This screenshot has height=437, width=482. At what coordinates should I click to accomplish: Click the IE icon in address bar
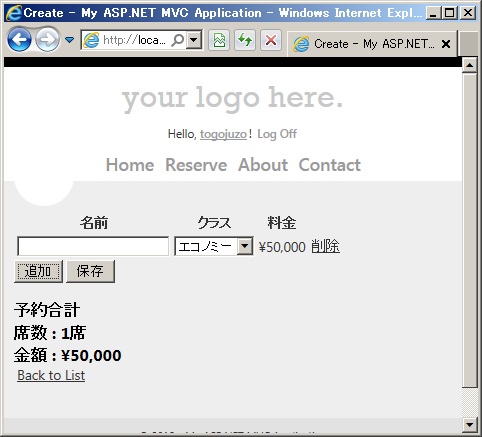coord(91,40)
